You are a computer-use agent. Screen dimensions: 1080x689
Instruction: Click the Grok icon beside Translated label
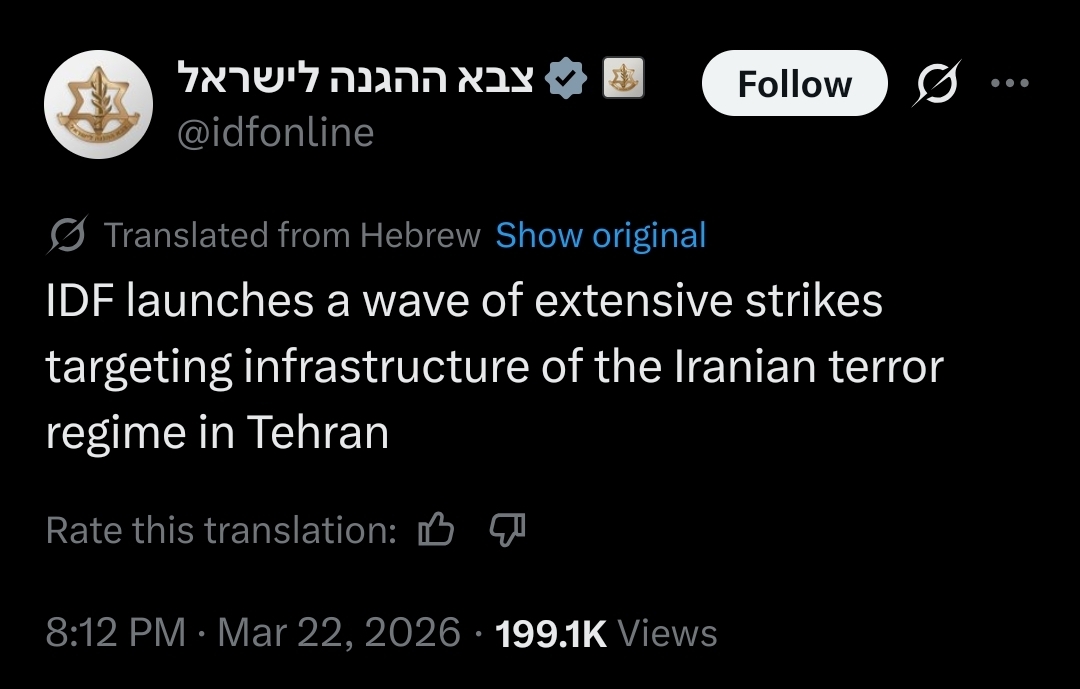tap(70, 236)
